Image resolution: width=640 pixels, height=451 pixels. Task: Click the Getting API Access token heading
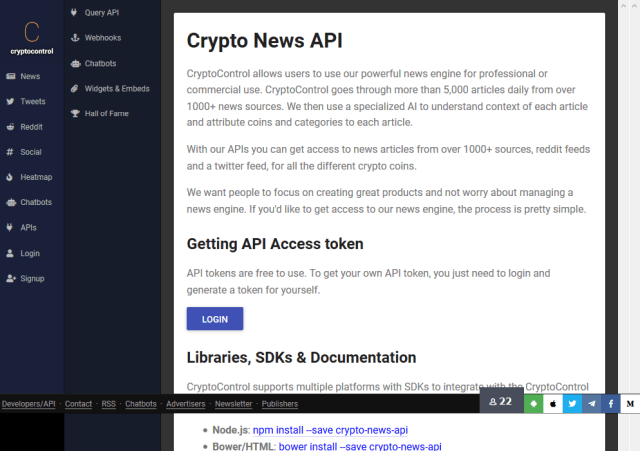click(275, 244)
